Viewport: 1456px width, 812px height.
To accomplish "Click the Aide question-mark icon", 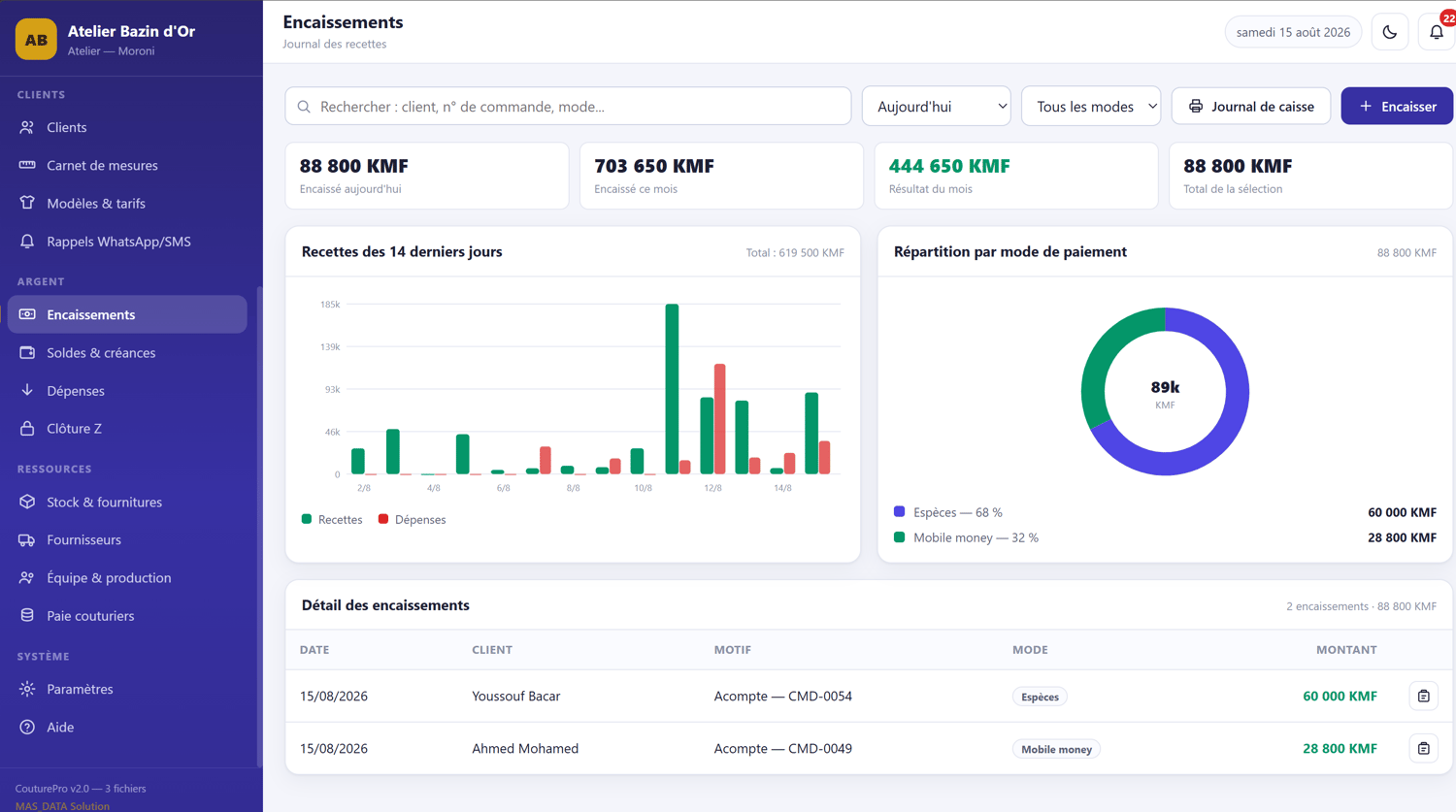I will [27, 727].
